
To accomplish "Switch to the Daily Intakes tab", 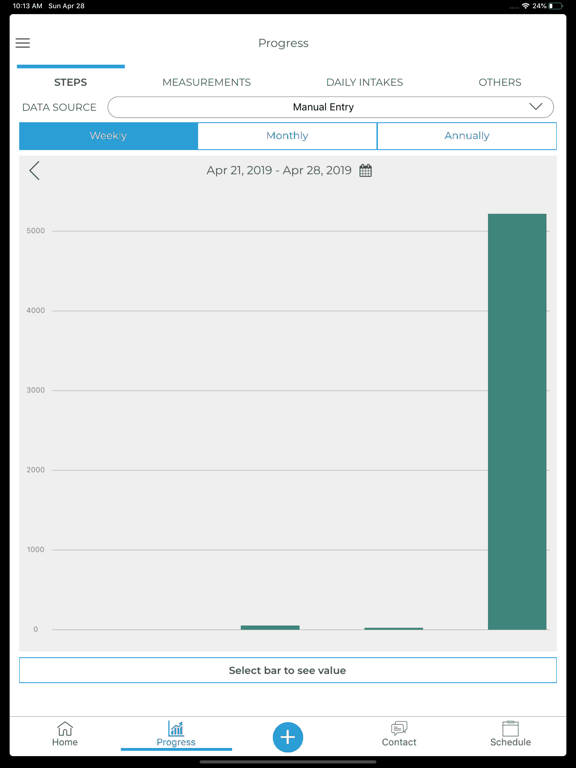I will click(x=364, y=82).
